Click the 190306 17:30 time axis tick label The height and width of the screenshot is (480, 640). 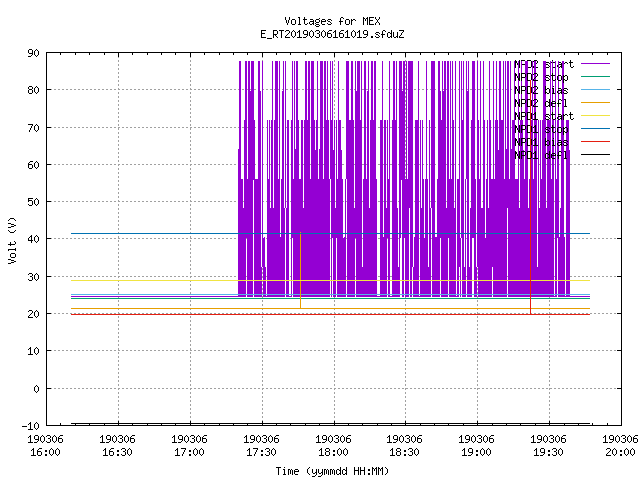click(261, 446)
